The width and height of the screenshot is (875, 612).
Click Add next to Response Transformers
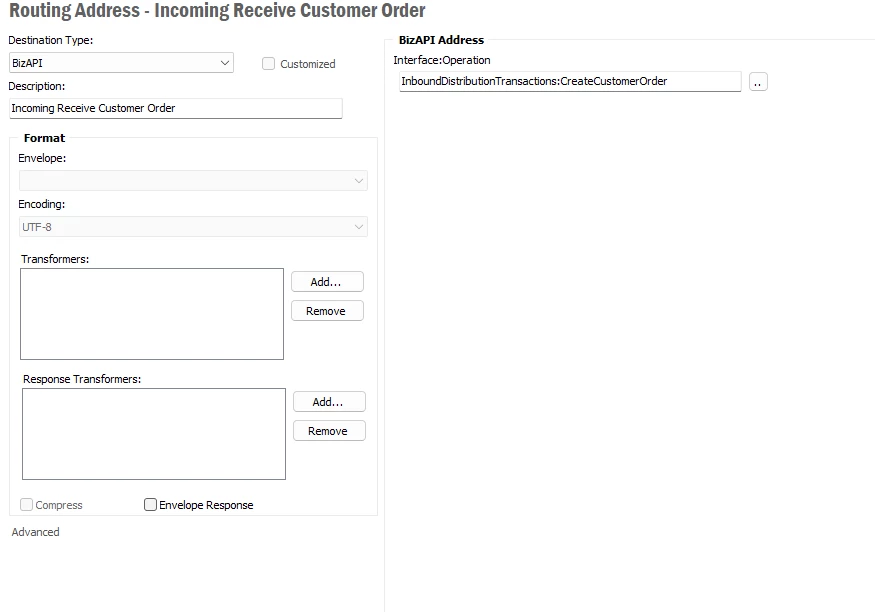click(x=329, y=402)
